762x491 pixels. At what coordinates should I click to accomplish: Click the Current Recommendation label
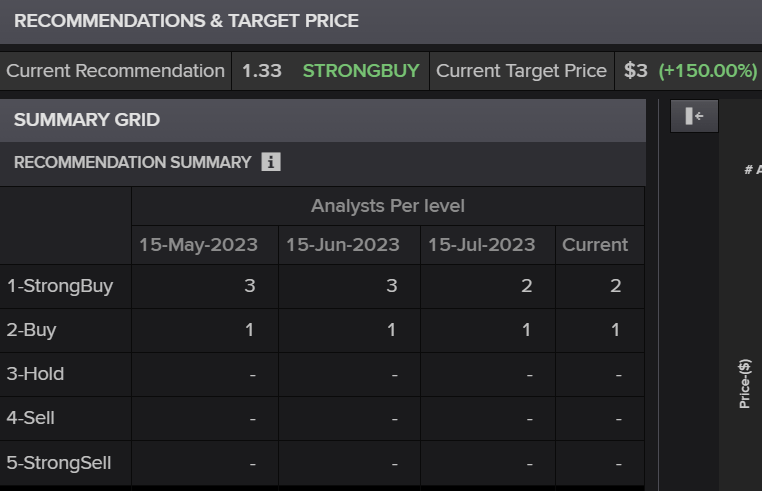coord(115,71)
